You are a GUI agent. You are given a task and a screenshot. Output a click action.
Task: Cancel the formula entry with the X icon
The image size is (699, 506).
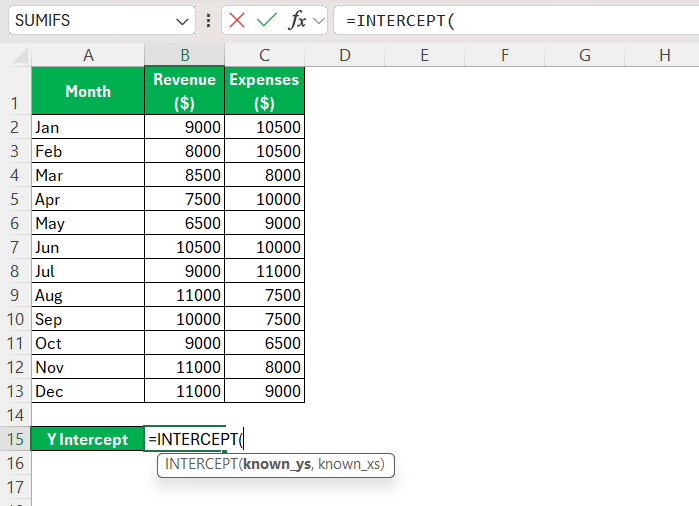pyautogui.click(x=237, y=20)
